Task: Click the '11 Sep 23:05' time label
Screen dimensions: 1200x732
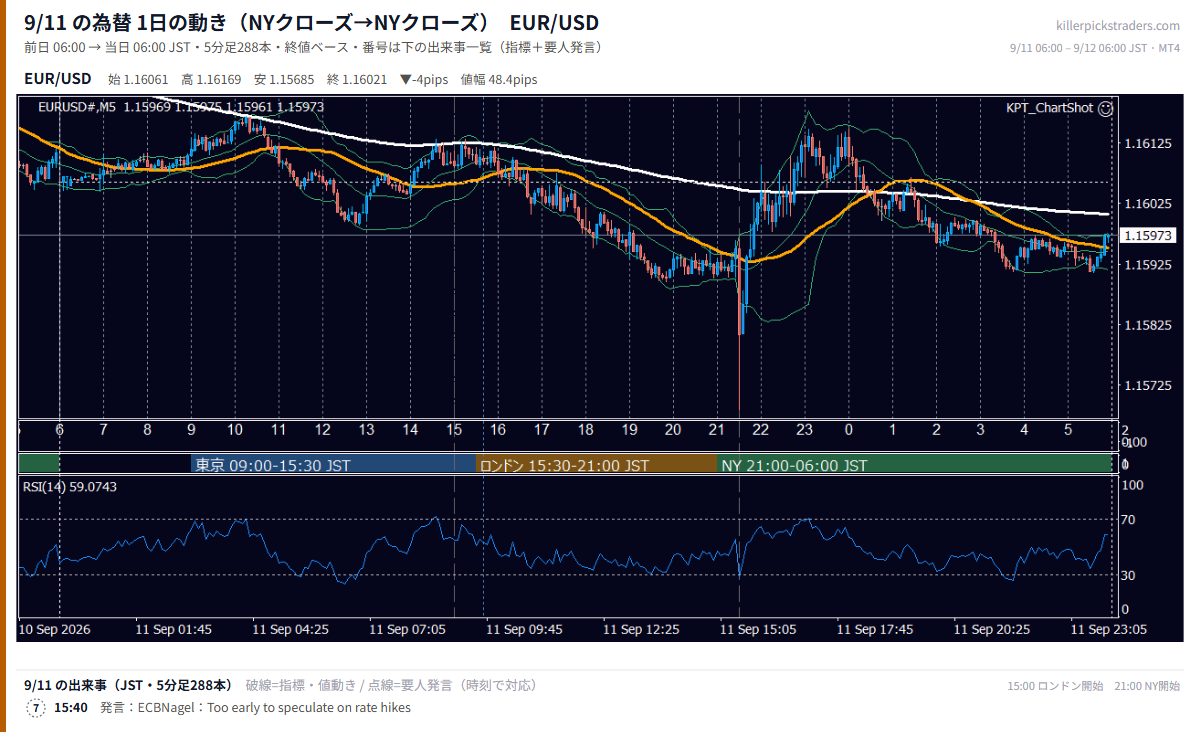Action: 1109,630
